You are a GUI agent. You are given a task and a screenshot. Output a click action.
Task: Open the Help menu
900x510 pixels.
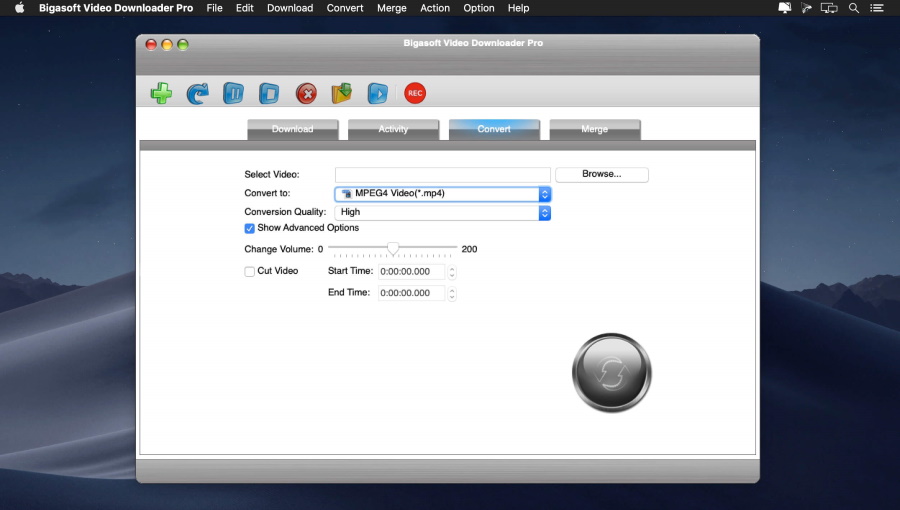pos(518,8)
